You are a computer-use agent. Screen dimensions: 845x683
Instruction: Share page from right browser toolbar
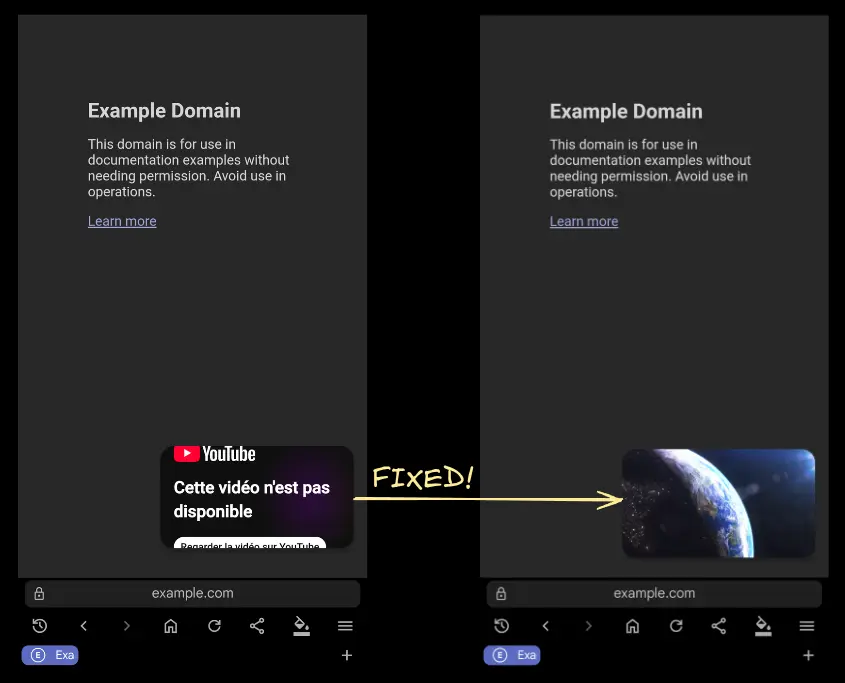719,626
